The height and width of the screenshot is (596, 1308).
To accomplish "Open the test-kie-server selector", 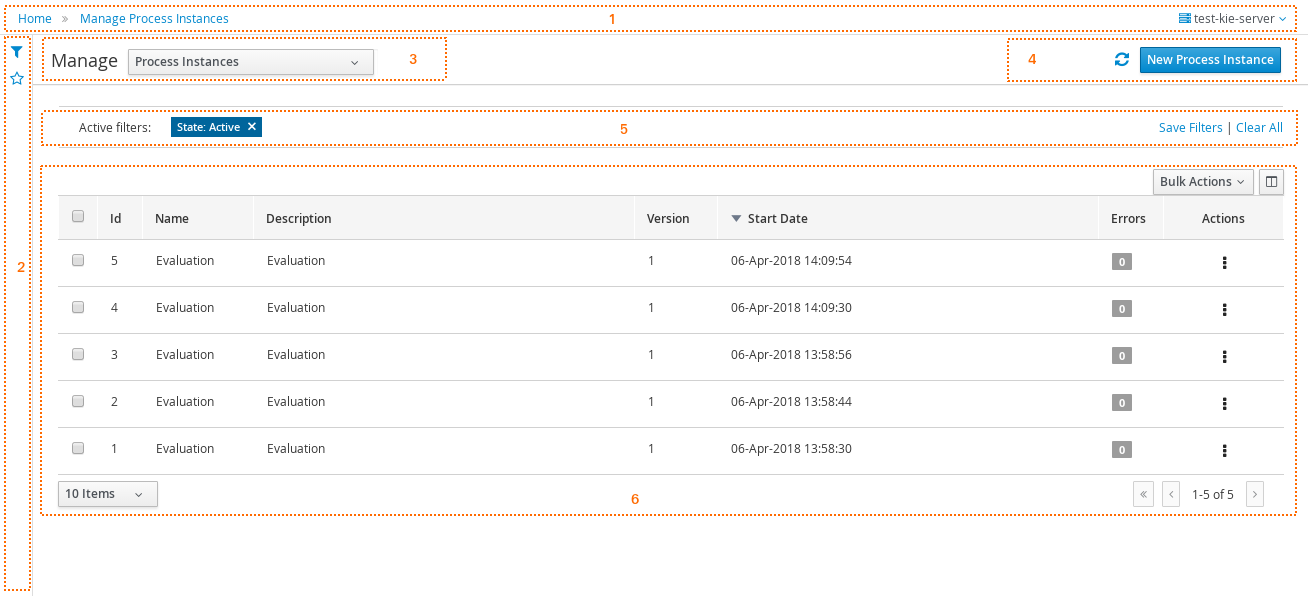I will click(1232, 18).
